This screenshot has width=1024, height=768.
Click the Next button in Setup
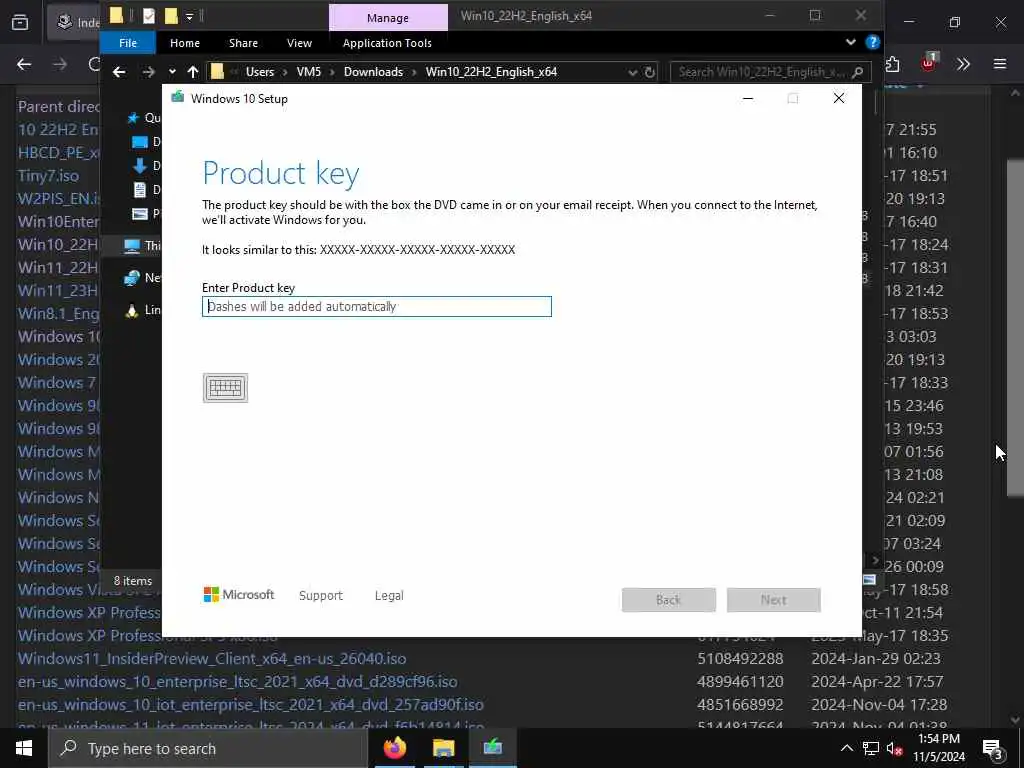click(774, 600)
